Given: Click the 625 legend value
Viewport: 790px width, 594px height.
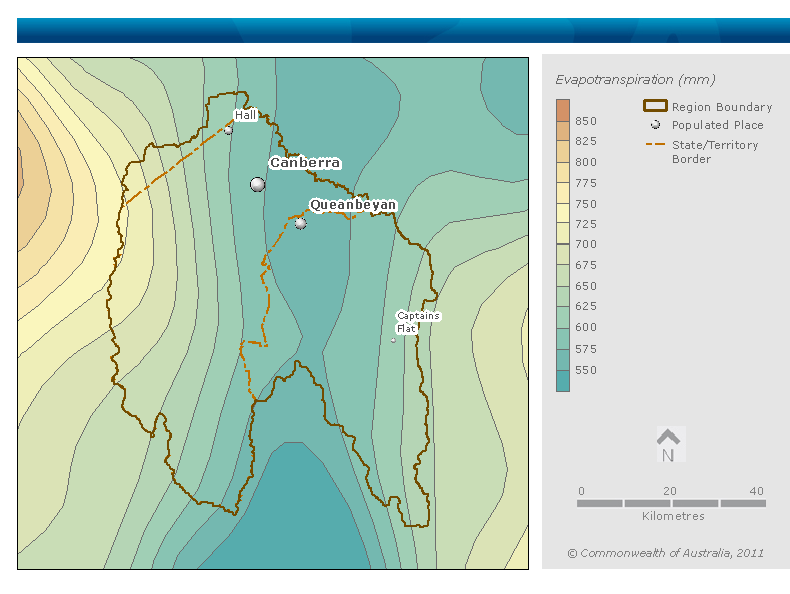Looking at the screenshot, I should [586, 306].
